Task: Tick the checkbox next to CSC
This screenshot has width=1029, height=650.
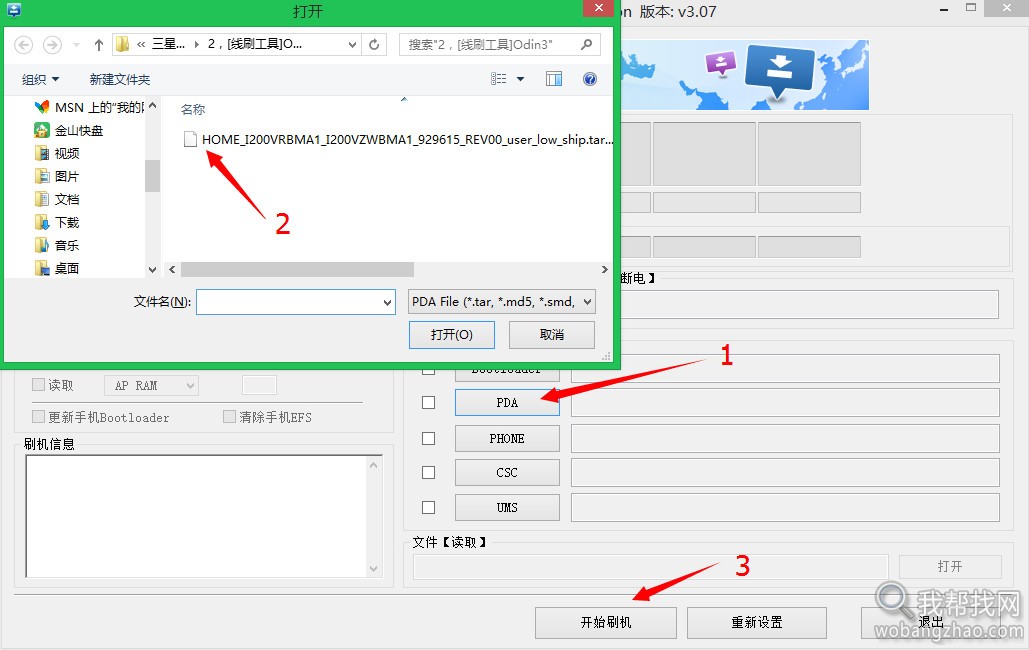Action: (x=429, y=473)
